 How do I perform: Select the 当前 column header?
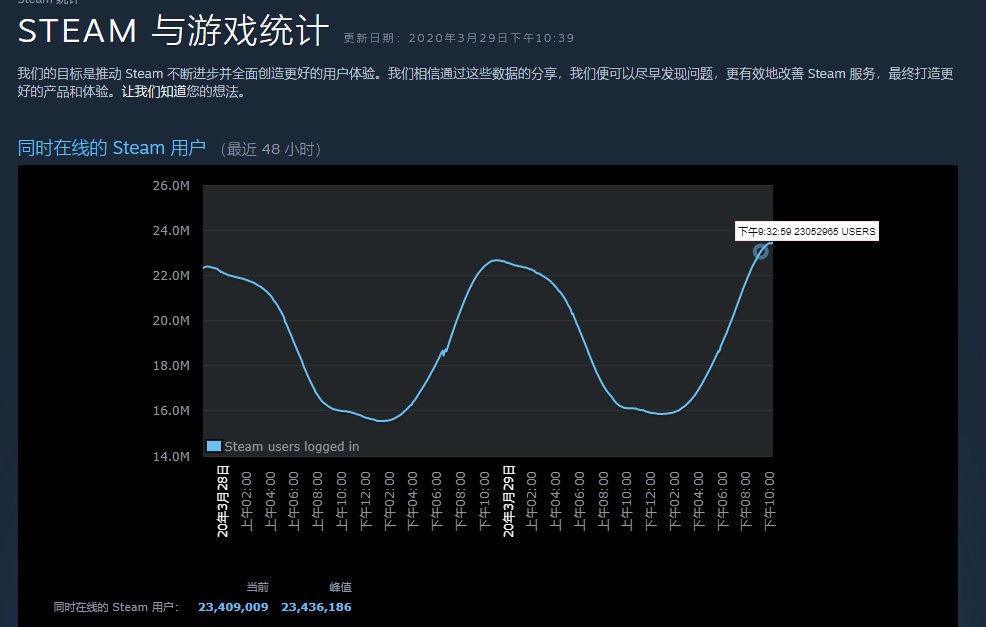(257, 587)
